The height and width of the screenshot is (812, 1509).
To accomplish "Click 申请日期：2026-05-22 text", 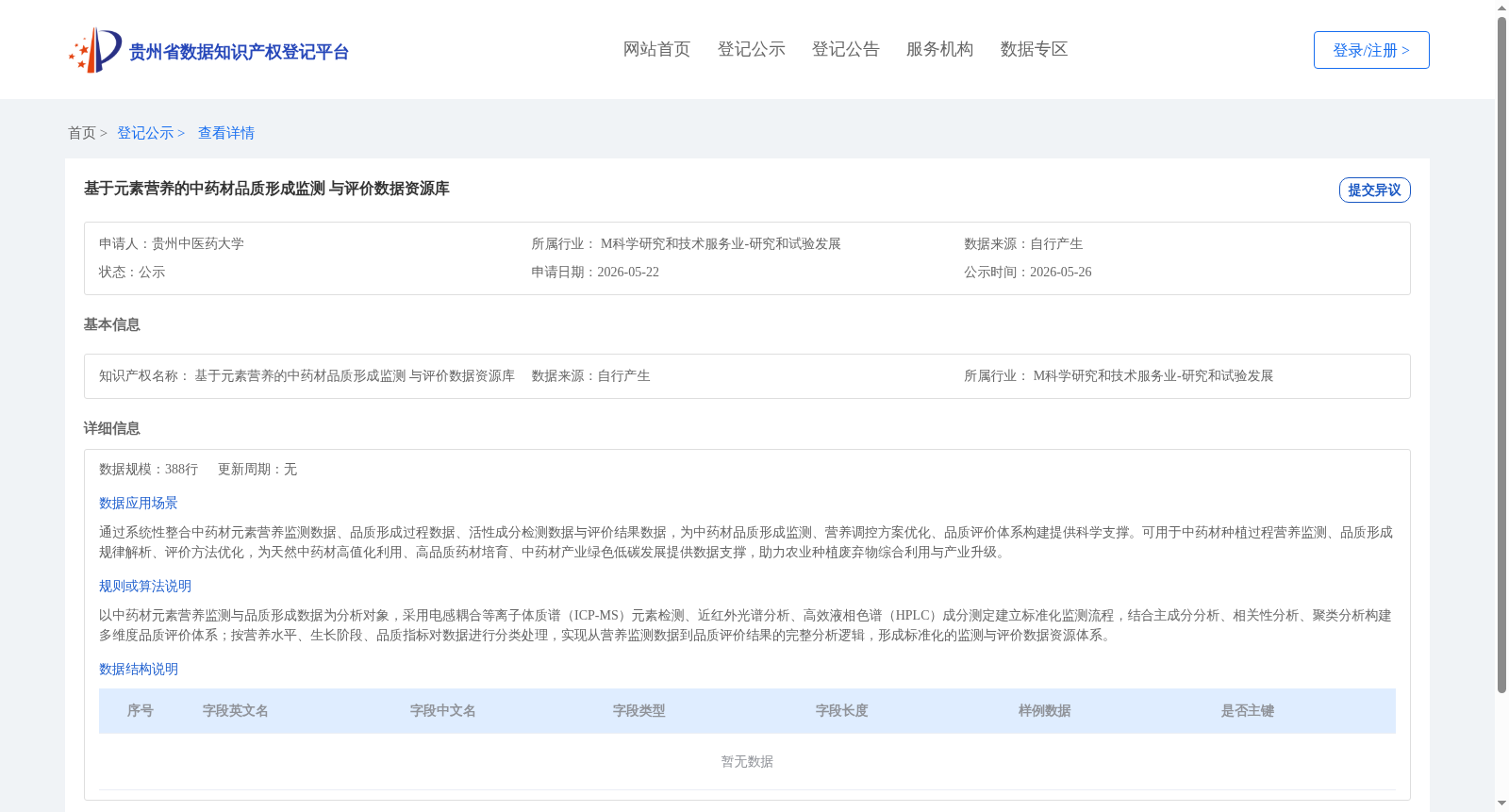I will pos(595,272).
